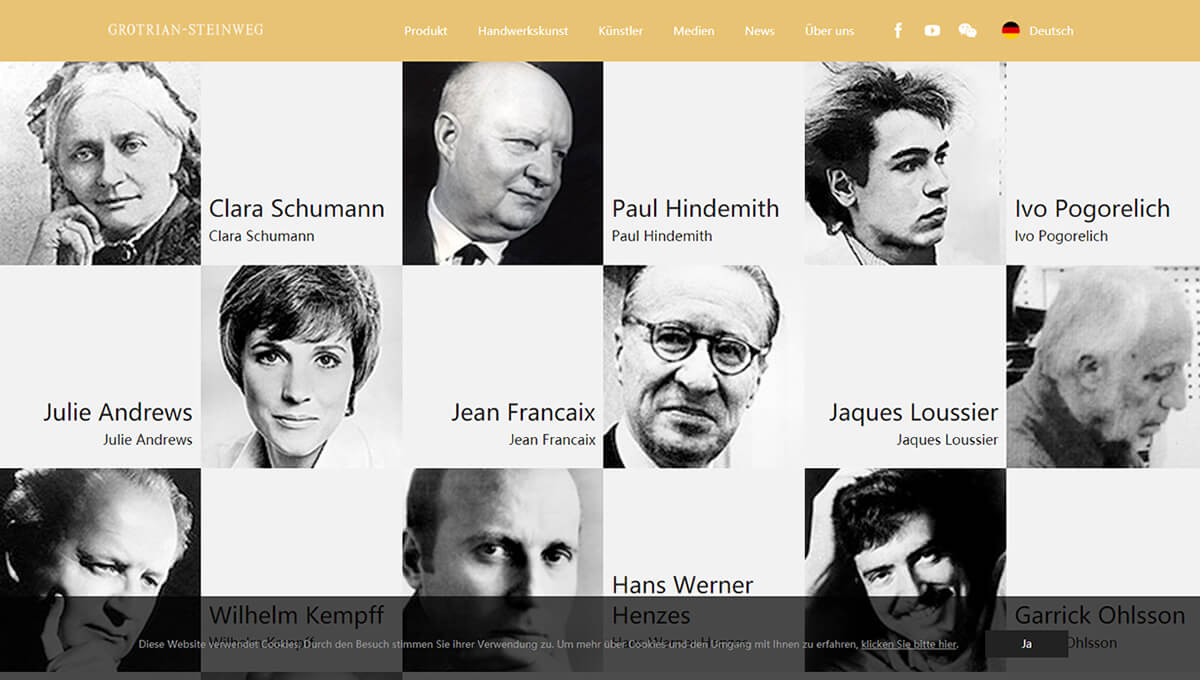This screenshot has width=1200, height=680.
Task: Open the Über uns menu
Action: [829, 31]
